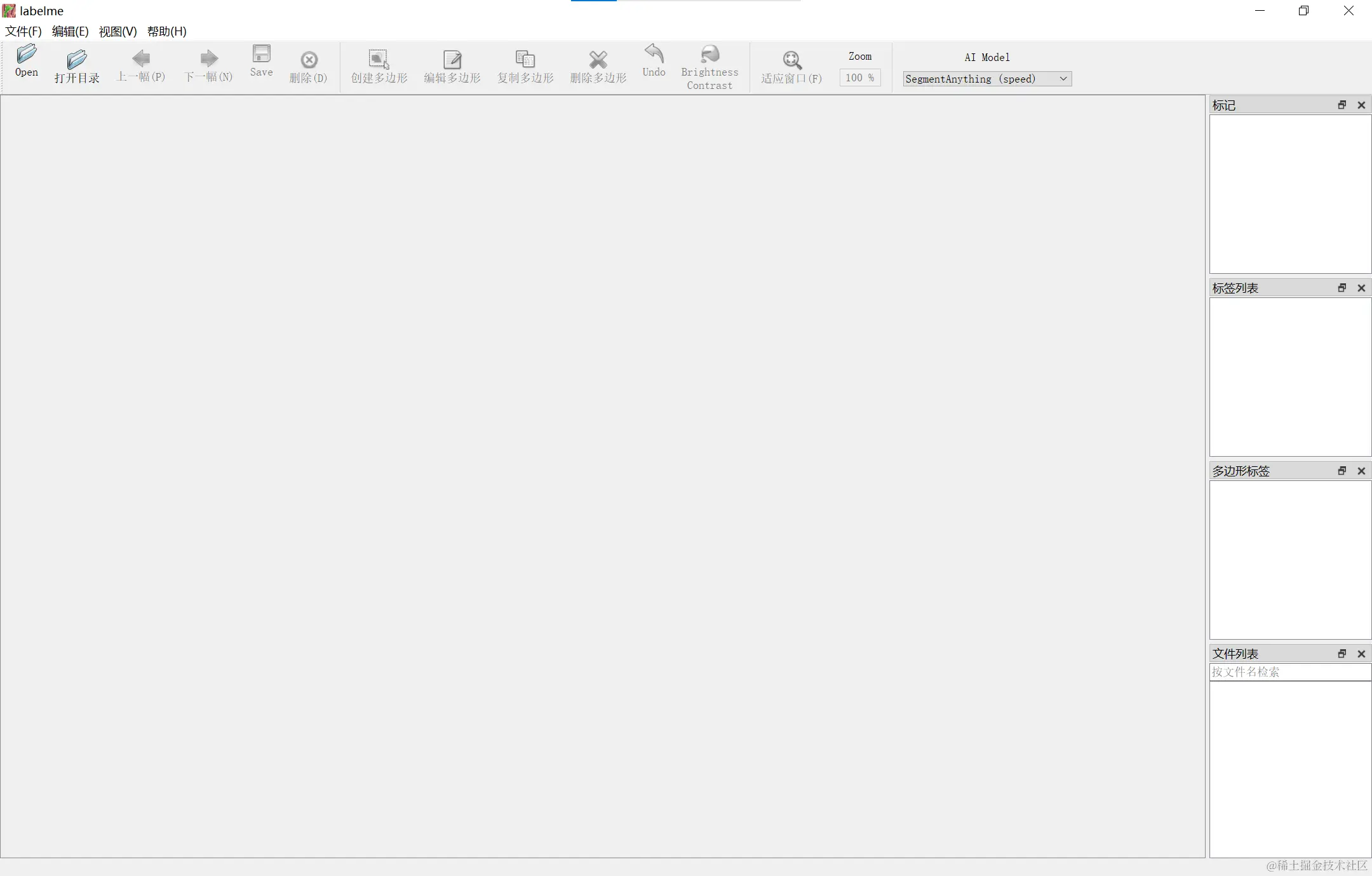Open Brightness Contrast adjustment
The height and width of the screenshot is (876, 1372).
710,54
